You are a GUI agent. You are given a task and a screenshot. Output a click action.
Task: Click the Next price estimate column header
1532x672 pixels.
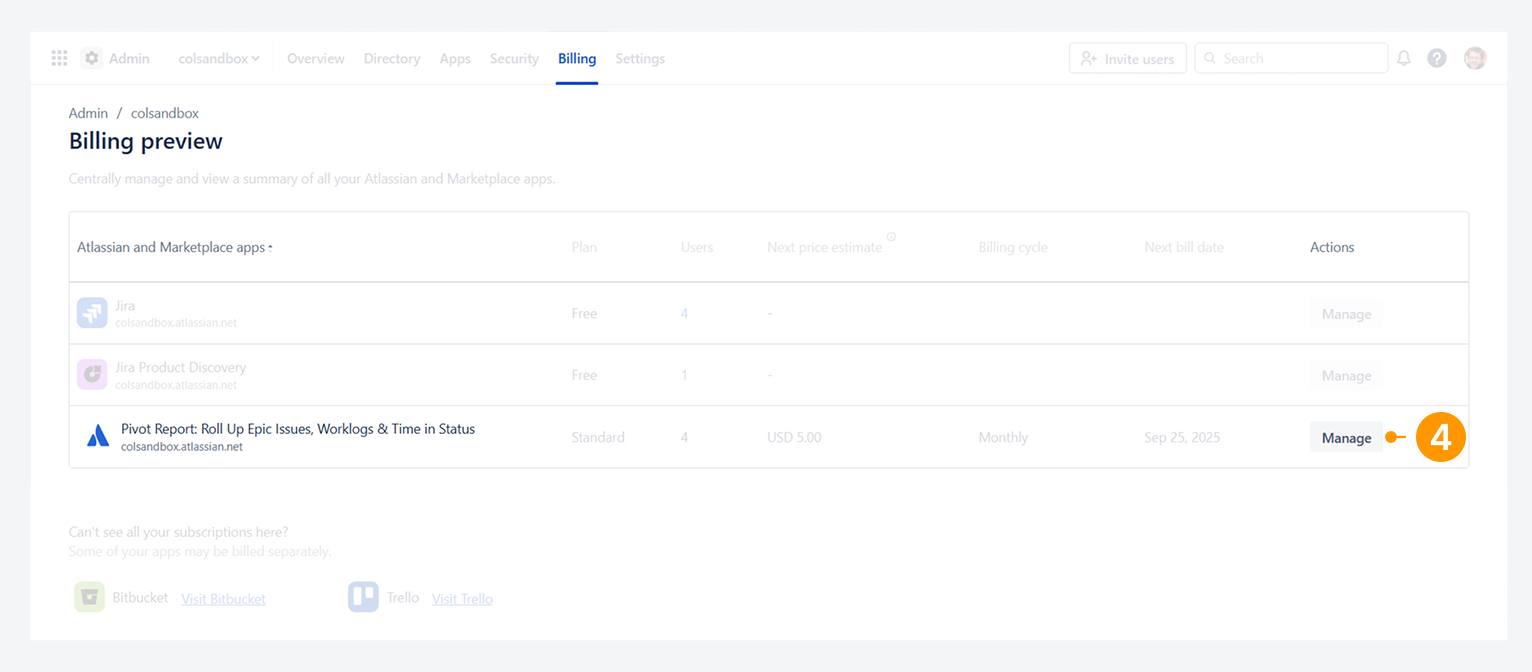click(824, 247)
